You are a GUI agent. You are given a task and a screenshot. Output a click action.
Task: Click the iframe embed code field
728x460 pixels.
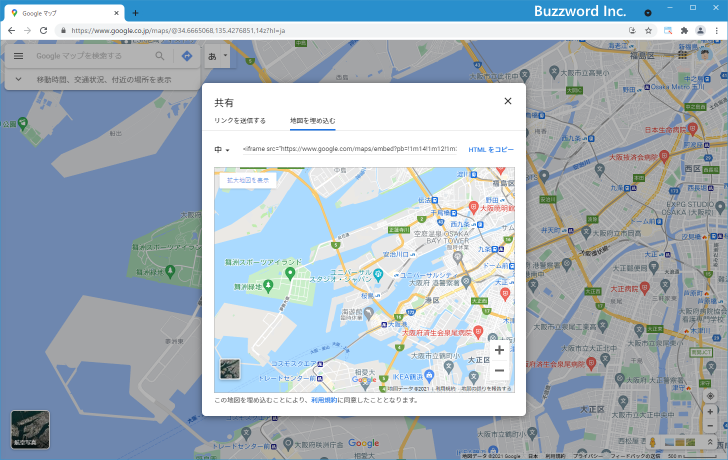[350, 149]
